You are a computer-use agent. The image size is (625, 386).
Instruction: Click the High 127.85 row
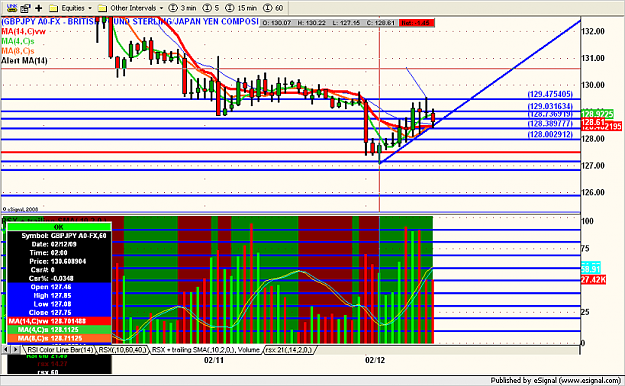pyautogui.click(x=59, y=295)
